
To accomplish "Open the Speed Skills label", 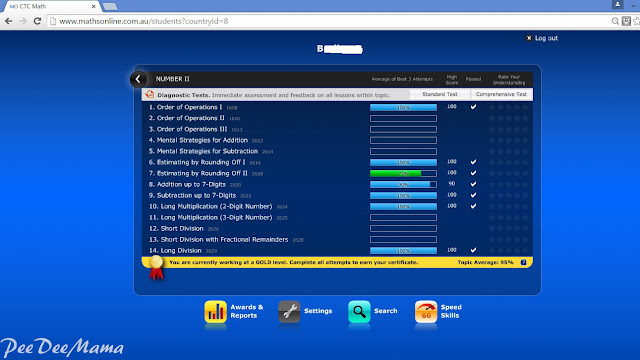I will coord(451,311).
